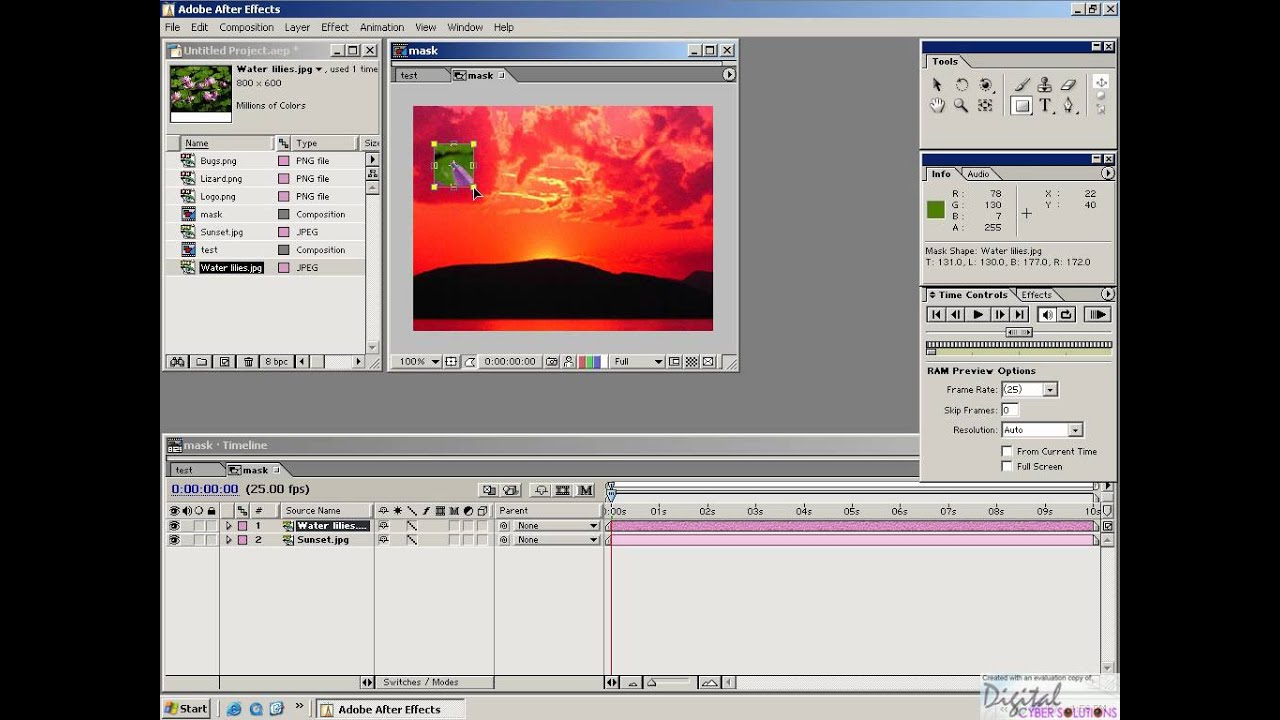
Task: Jump to first frame in Time Controls
Action: point(936,315)
